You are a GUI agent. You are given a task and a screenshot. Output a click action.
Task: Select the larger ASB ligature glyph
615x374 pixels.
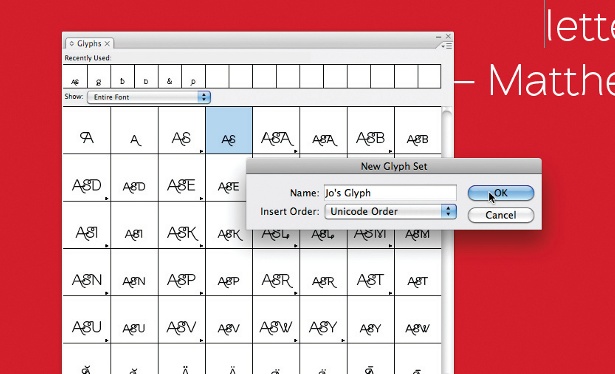(371, 131)
